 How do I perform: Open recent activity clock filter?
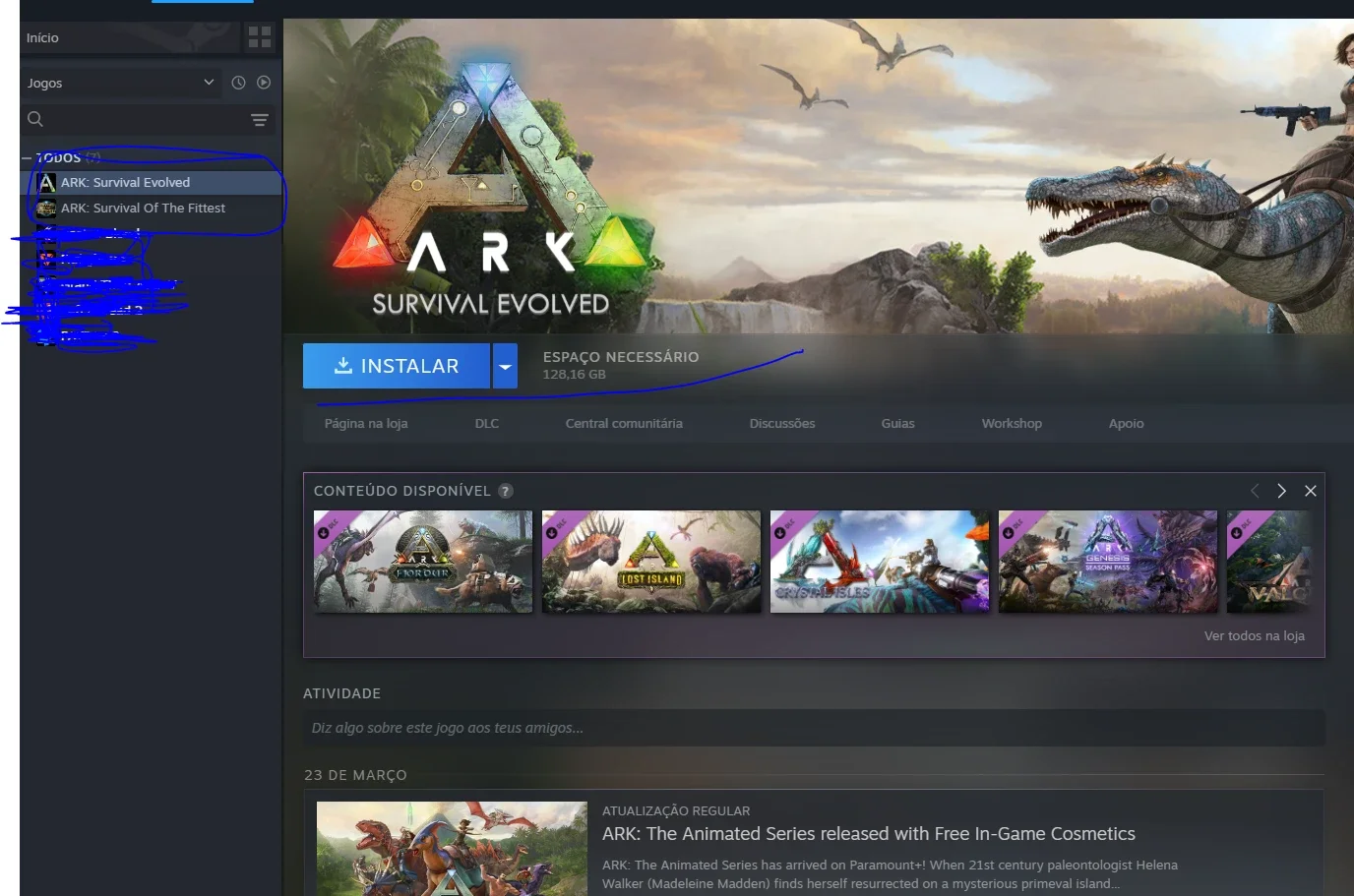(x=238, y=83)
